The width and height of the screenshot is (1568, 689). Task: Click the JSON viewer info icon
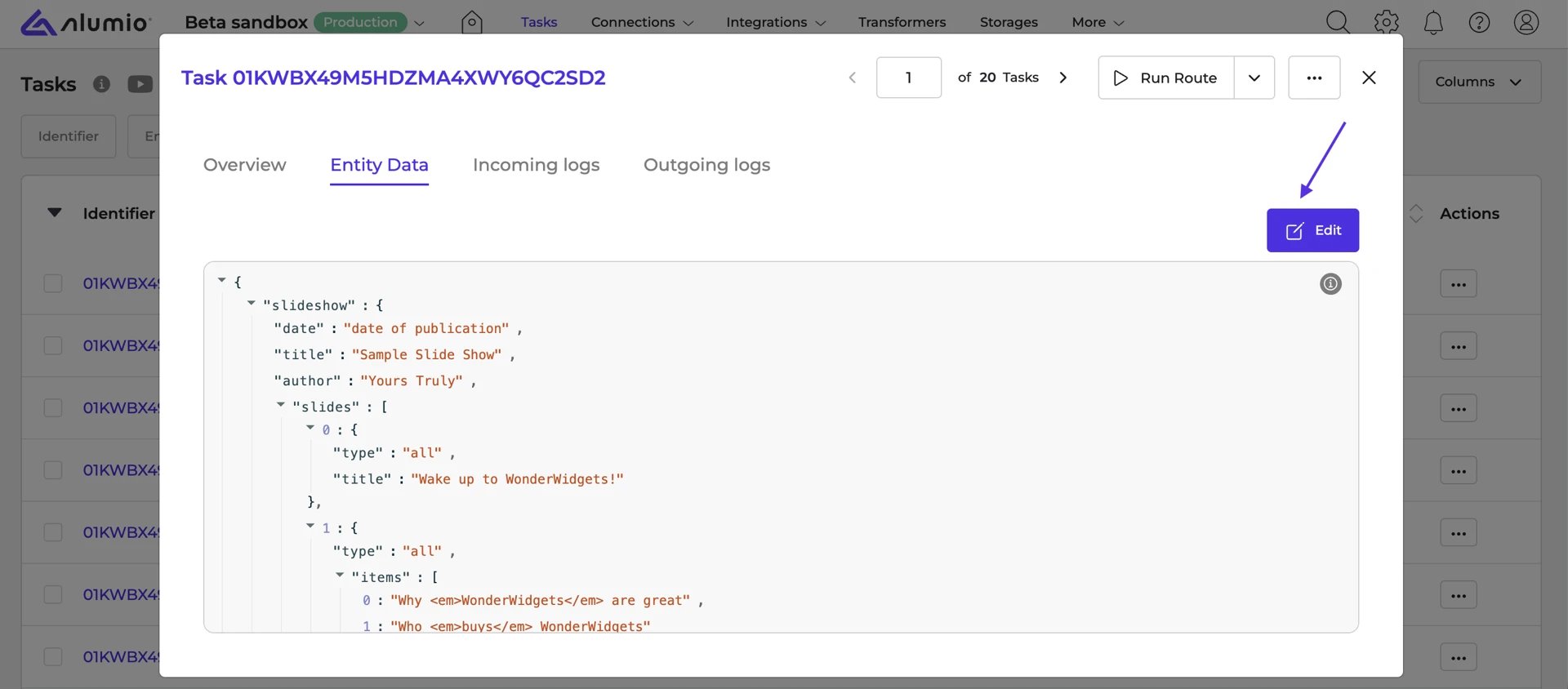[1330, 283]
